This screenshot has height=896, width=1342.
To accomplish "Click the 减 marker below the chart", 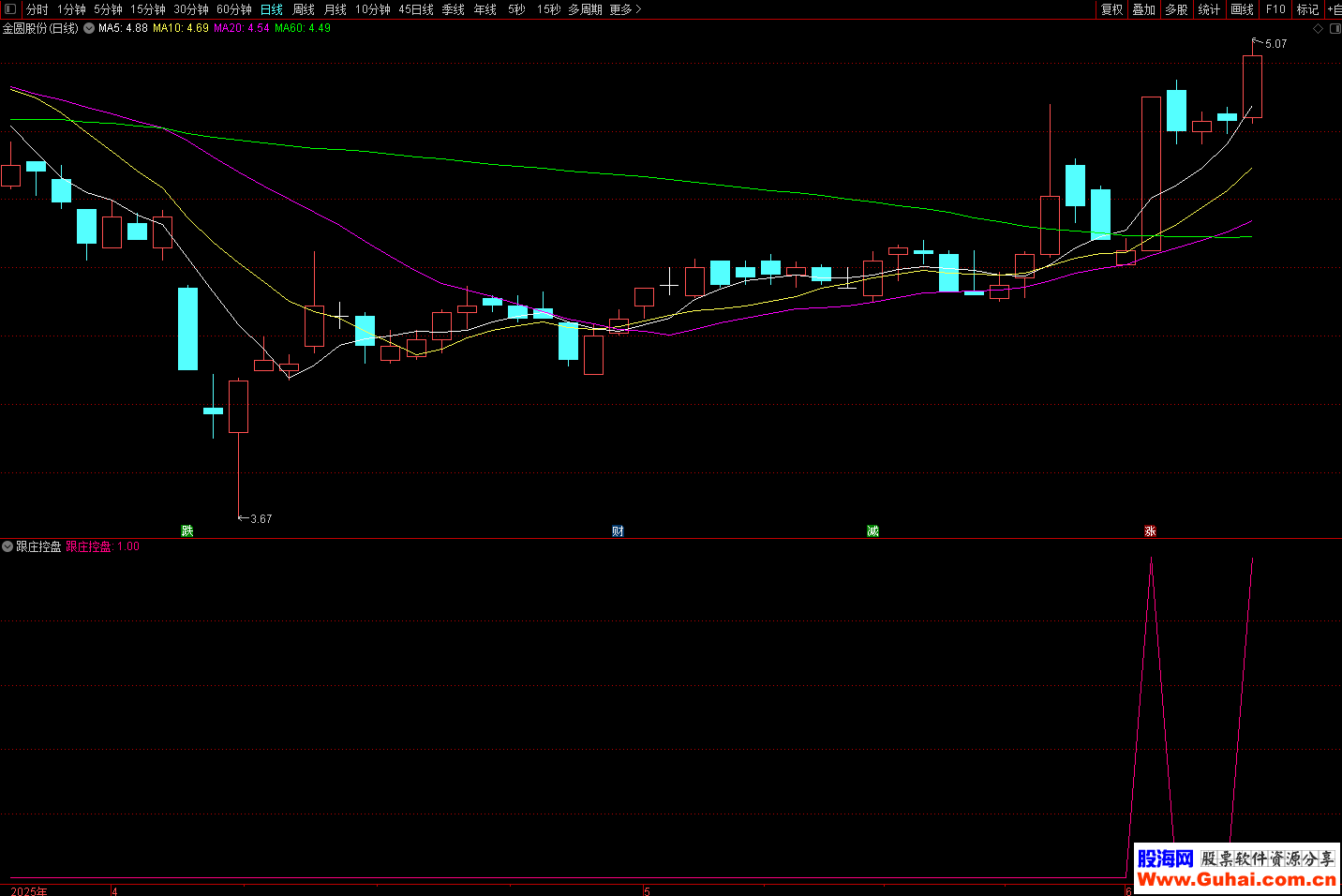I will [872, 530].
